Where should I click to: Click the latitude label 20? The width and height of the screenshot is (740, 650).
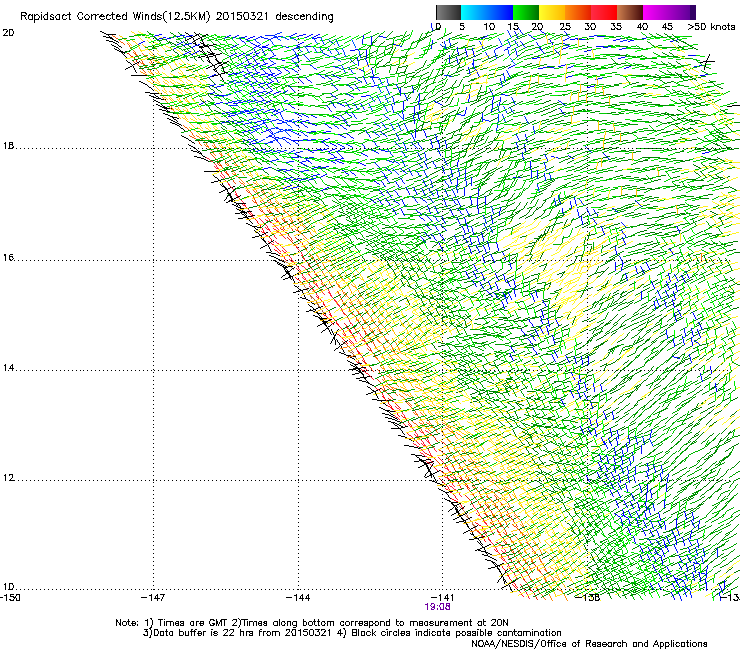[x=8, y=33]
